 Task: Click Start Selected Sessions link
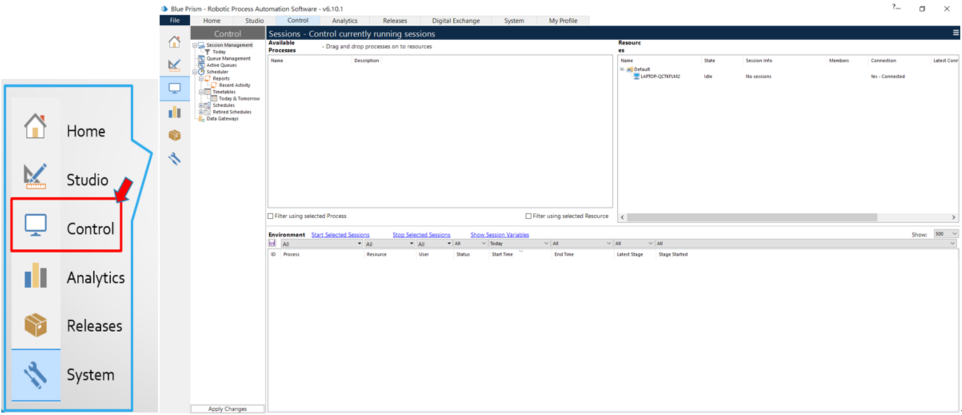[x=341, y=235]
